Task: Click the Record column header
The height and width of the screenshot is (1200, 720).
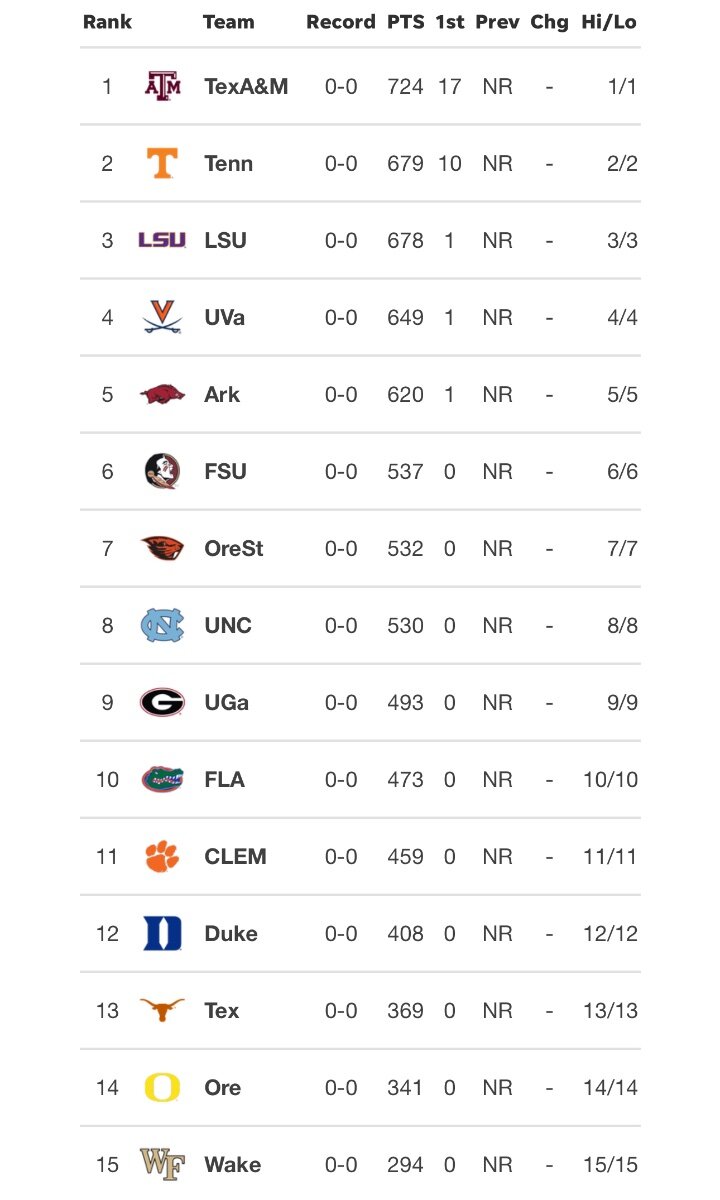Action: click(341, 22)
